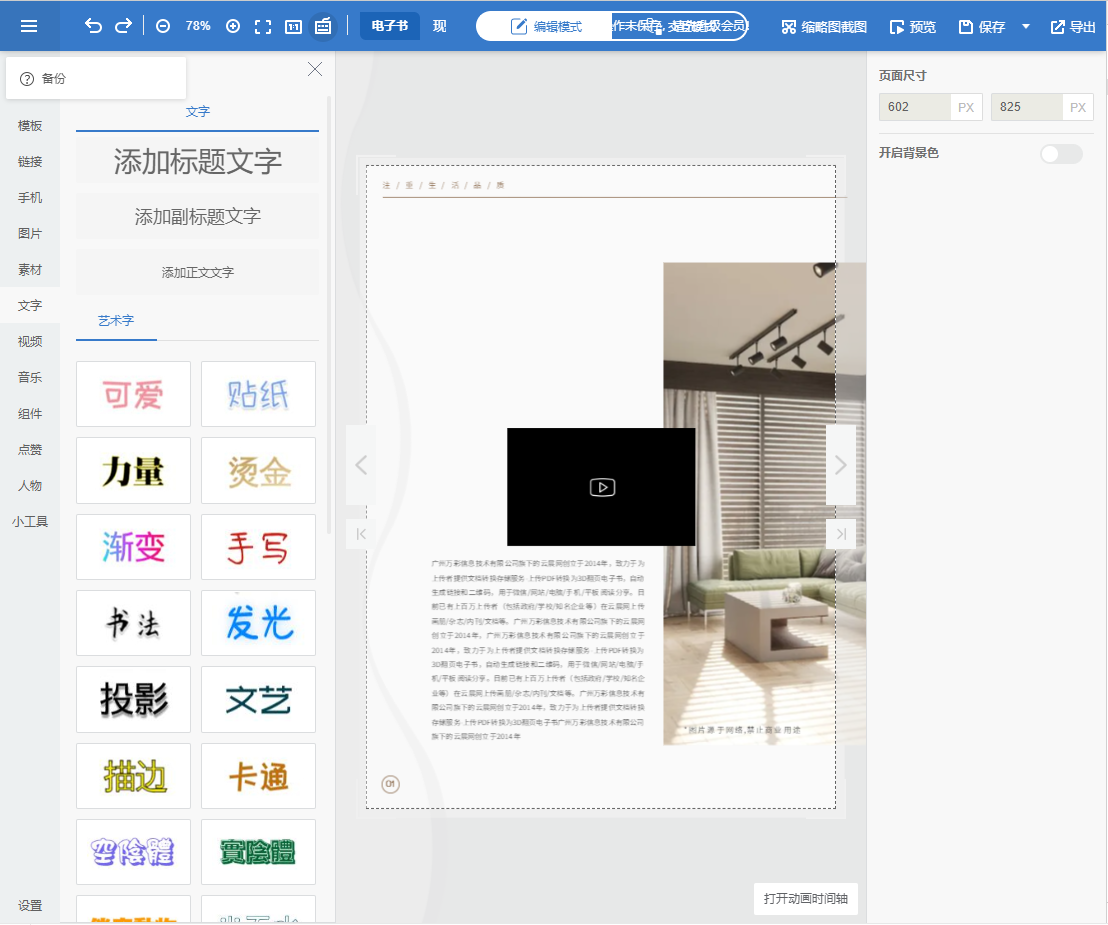
Task: Play the video on the canvas
Action: [602, 488]
